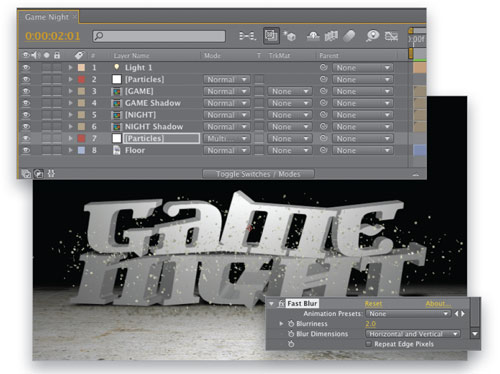Image resolution: width=500 pixels, height=374 pixels.
Task: Hide the Floor layer
Action: point(26,150)
